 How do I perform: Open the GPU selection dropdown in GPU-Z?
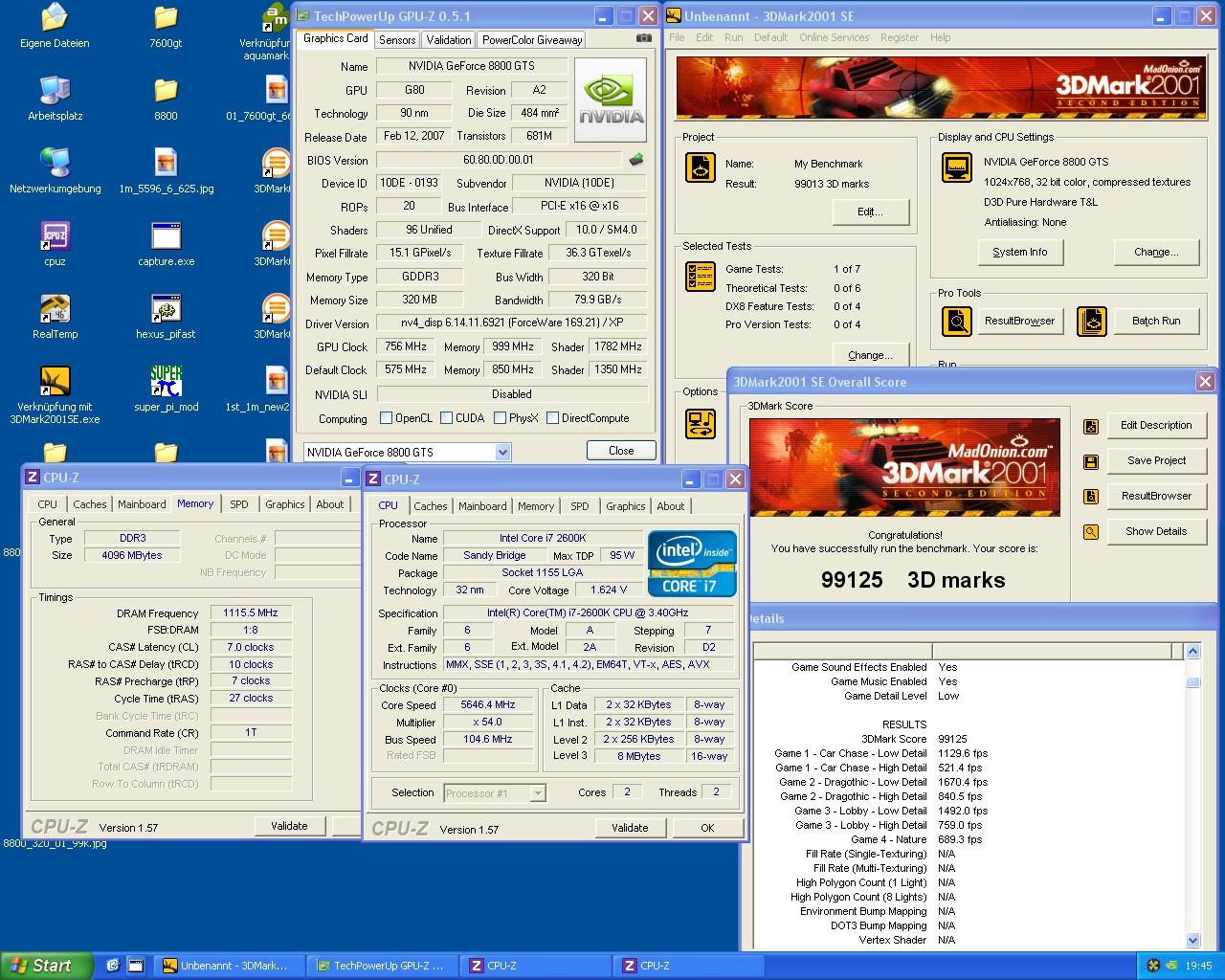pyautogui.click(x=502, y=453)
